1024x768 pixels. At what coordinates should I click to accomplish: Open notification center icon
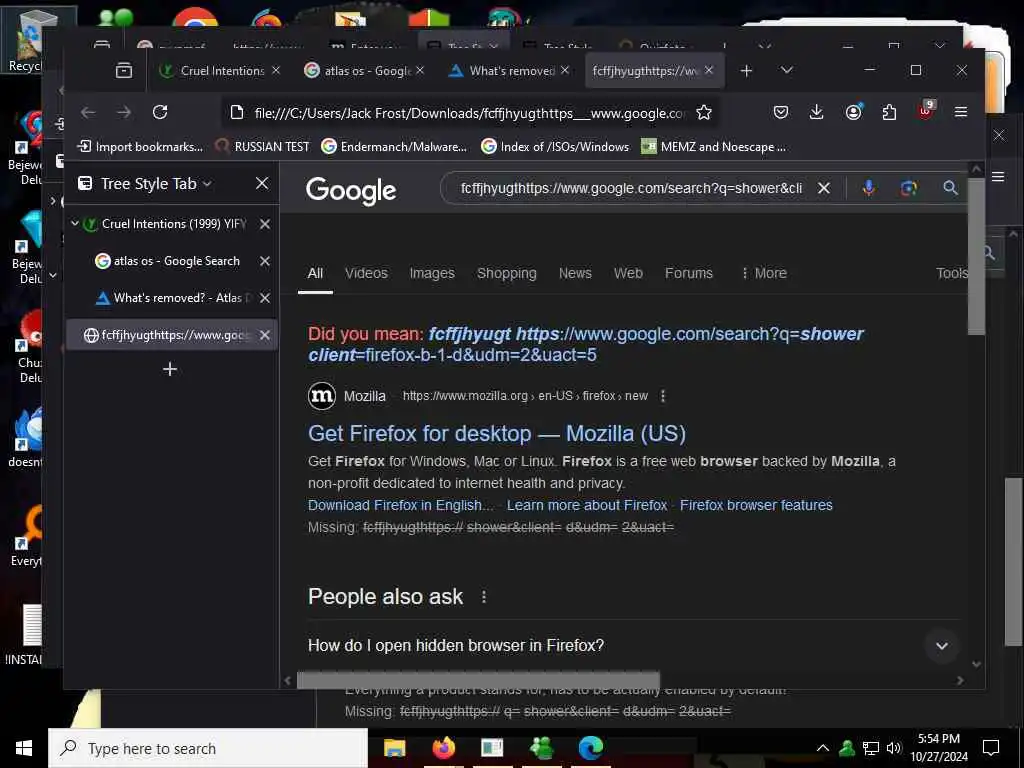coord(991,748)
